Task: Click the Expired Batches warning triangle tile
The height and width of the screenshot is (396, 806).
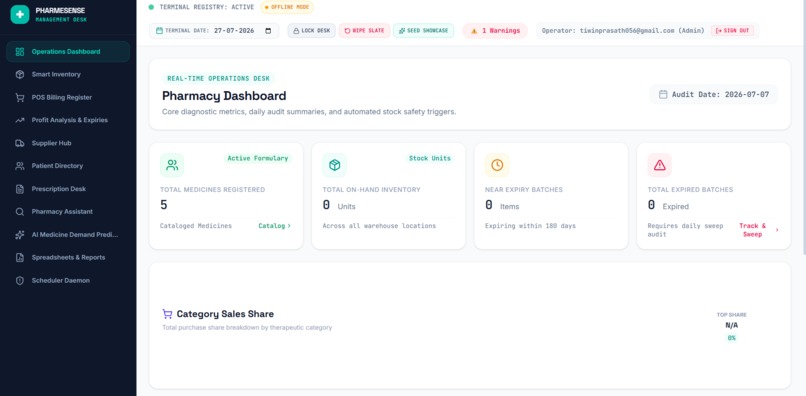Action: [x=660, y=165]
